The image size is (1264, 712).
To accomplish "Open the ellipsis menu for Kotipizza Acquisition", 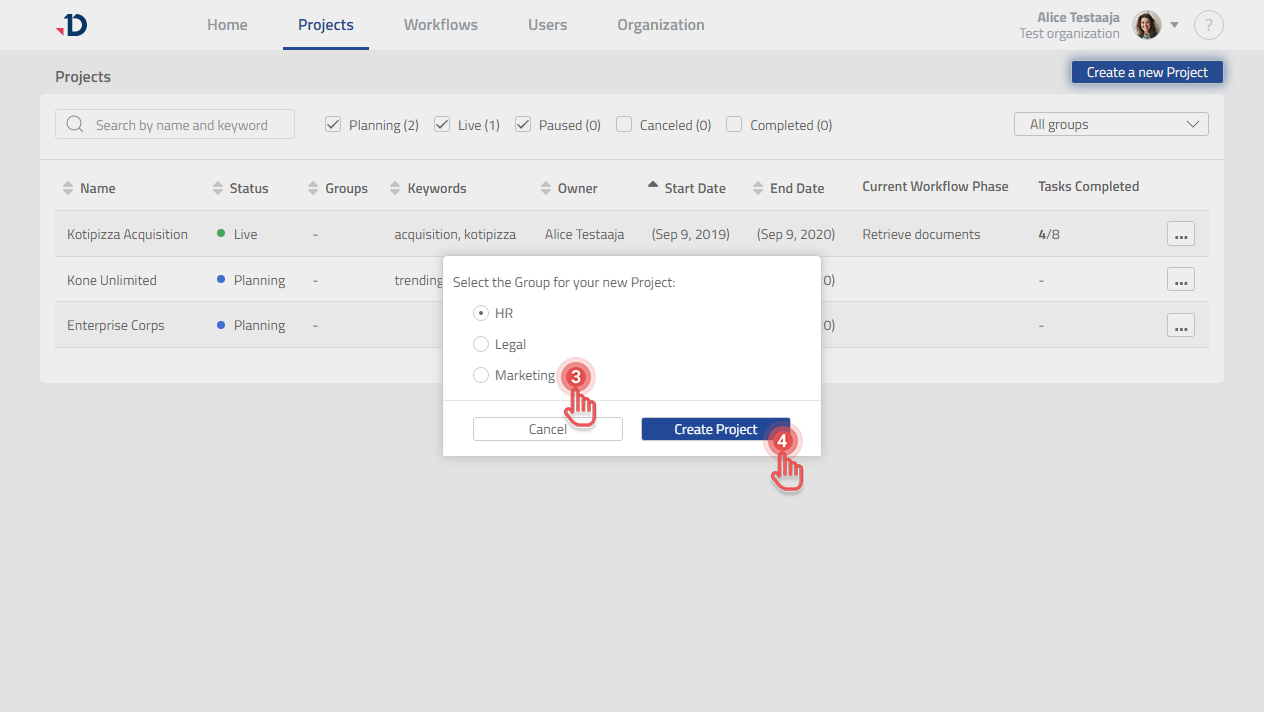I will (1180, 234).
